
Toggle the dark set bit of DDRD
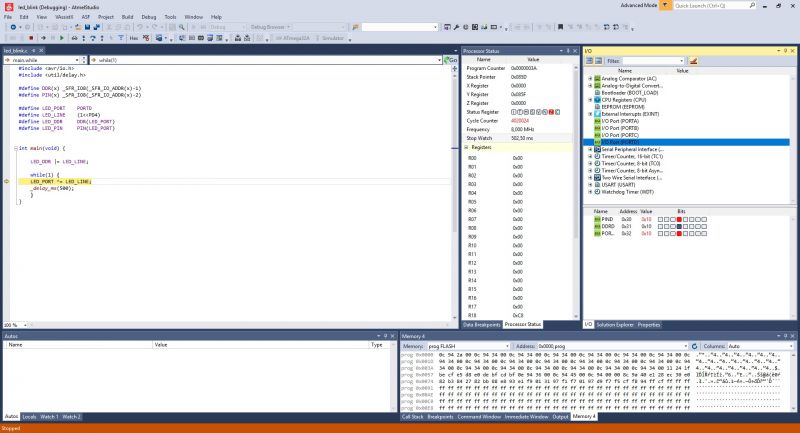(x=679, y=226)
